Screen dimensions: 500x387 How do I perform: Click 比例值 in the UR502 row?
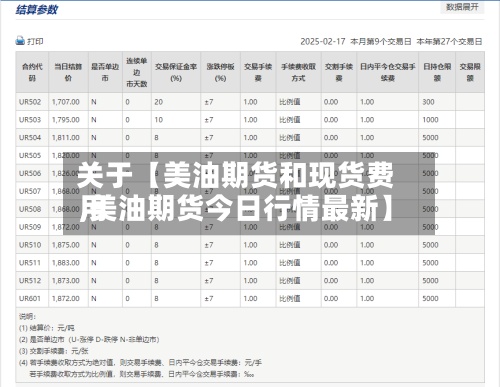tap(290, 102)
